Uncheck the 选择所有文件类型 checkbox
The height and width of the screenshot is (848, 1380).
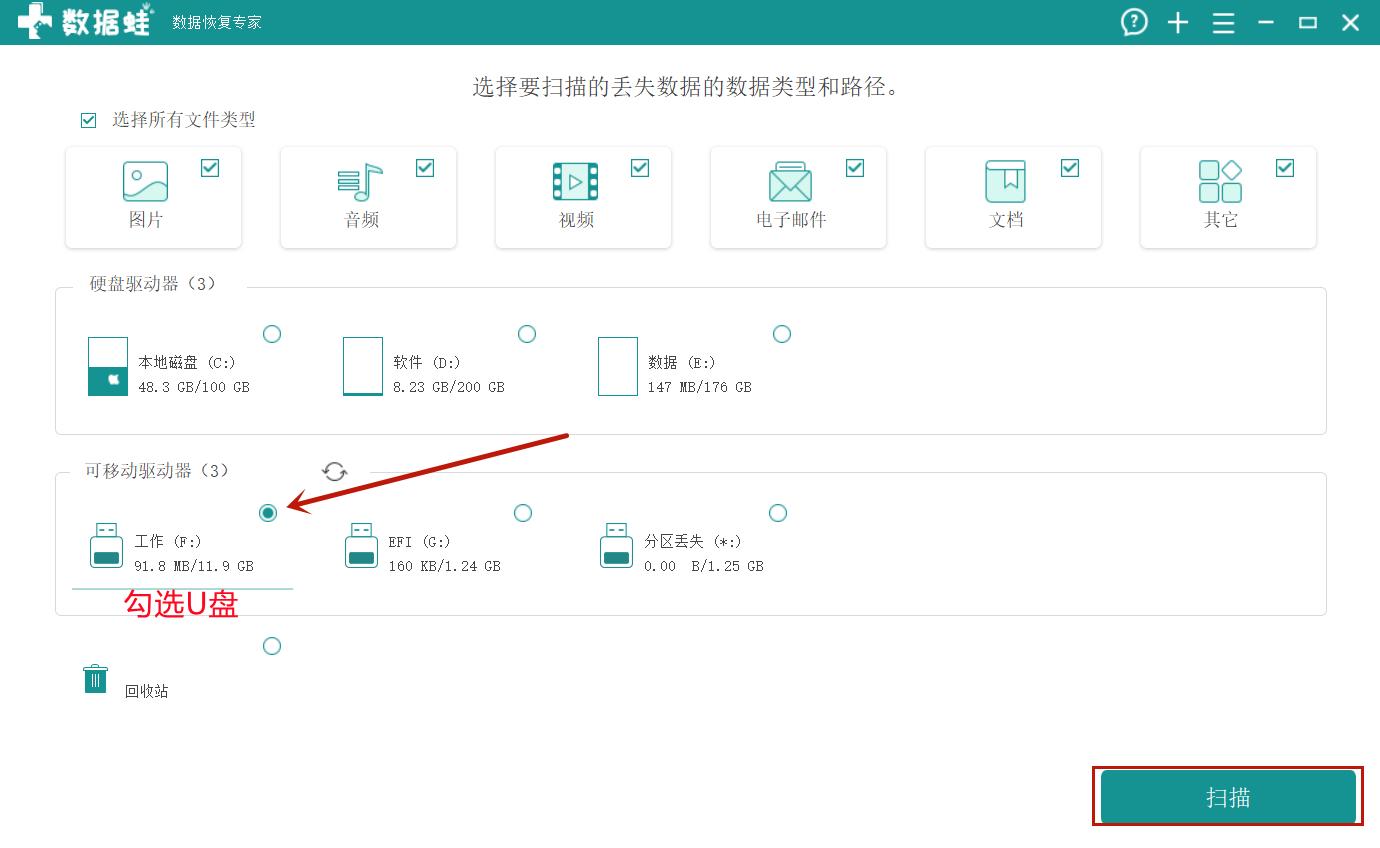[x=89, y=120]
